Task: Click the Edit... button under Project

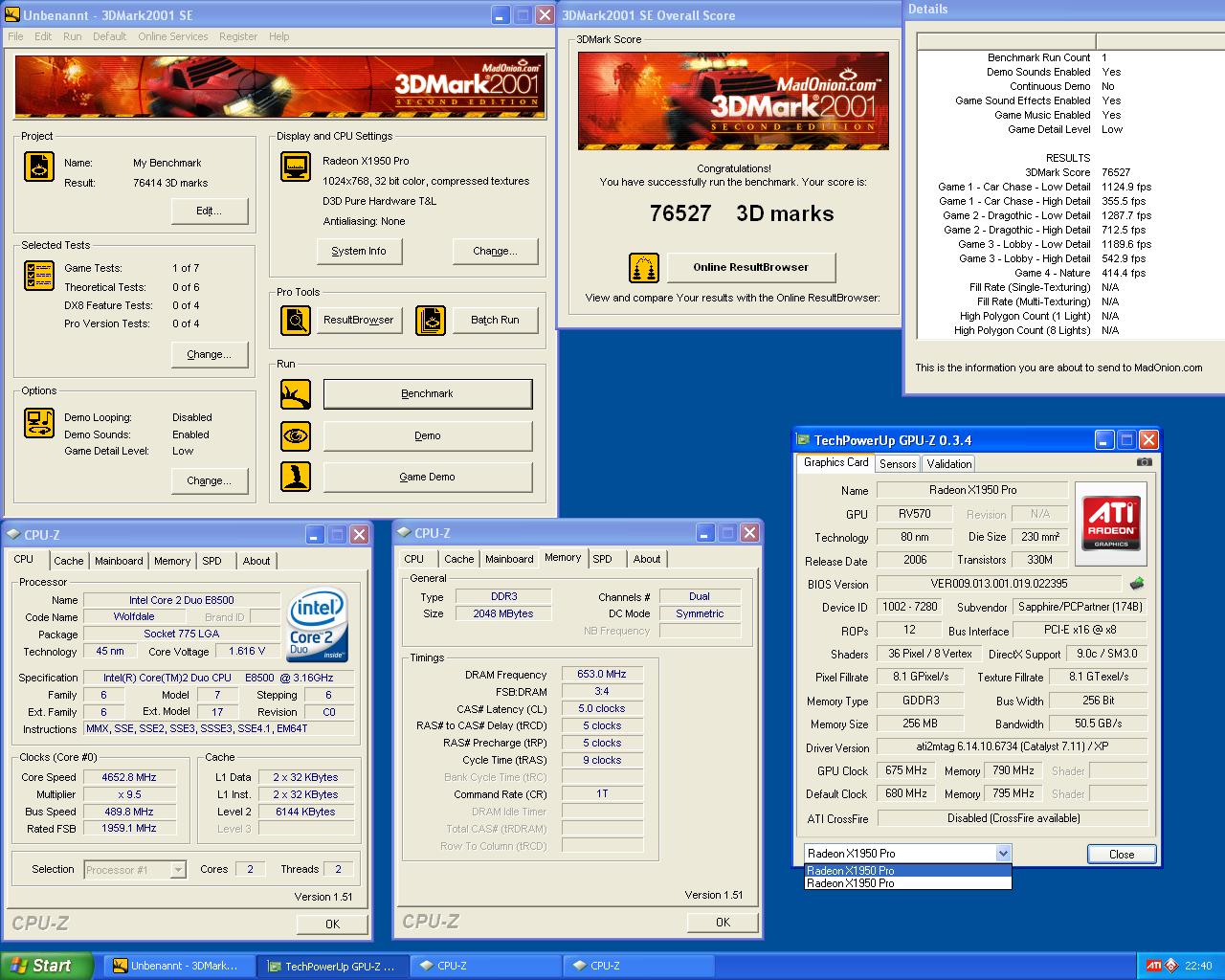Action: tap(209, 211)
